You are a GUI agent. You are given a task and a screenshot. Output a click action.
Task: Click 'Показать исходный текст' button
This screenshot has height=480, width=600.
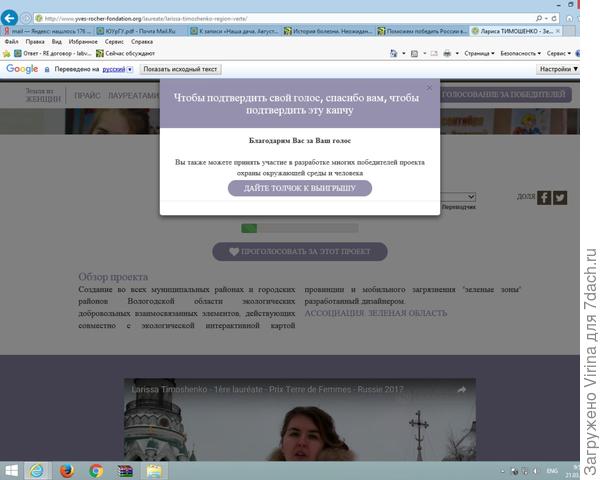[180, 69]
